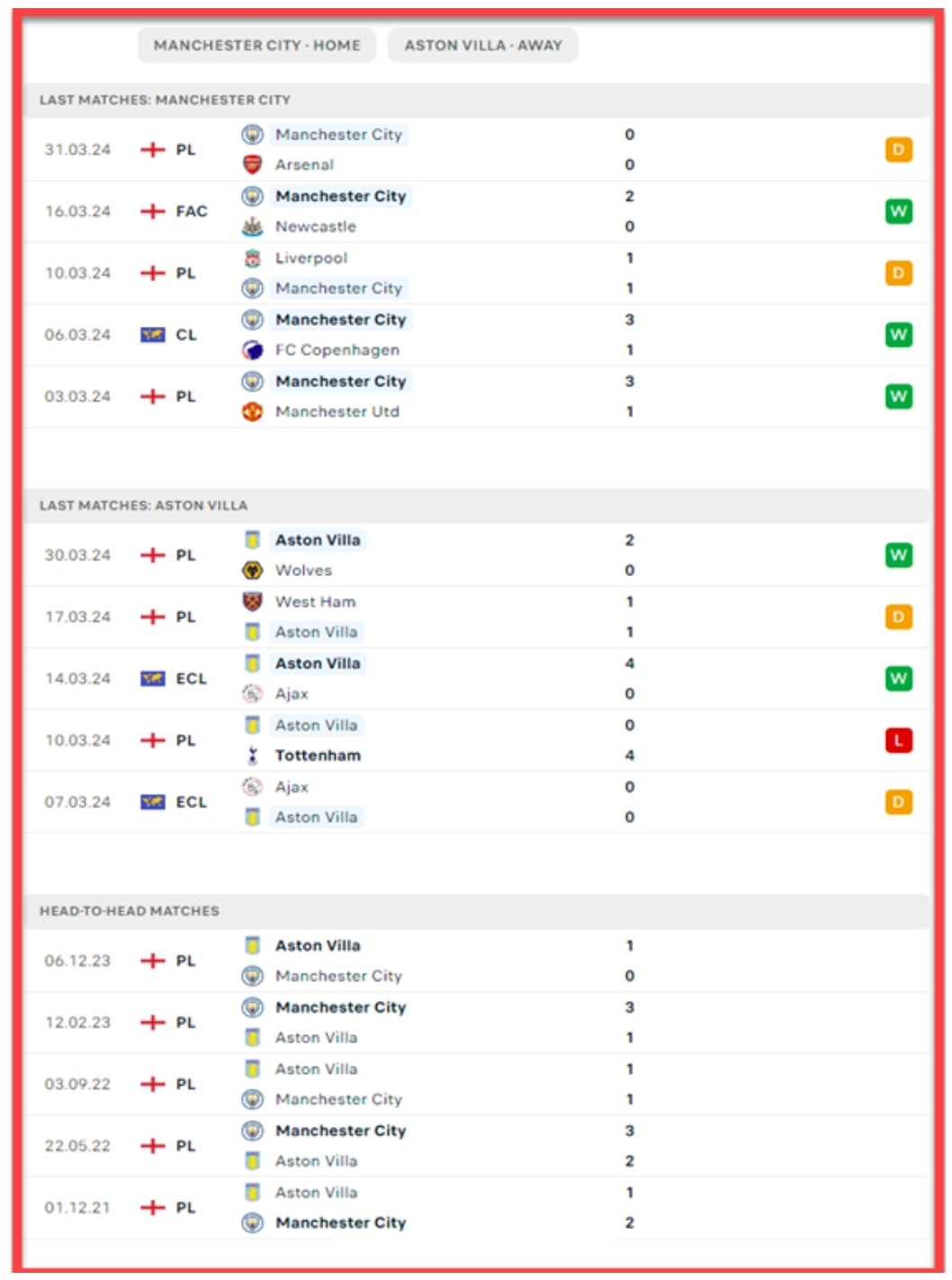Click the Manchester Utd crest icon
The width and height of the screenshot is (952, 1280).
pos(253,411)
